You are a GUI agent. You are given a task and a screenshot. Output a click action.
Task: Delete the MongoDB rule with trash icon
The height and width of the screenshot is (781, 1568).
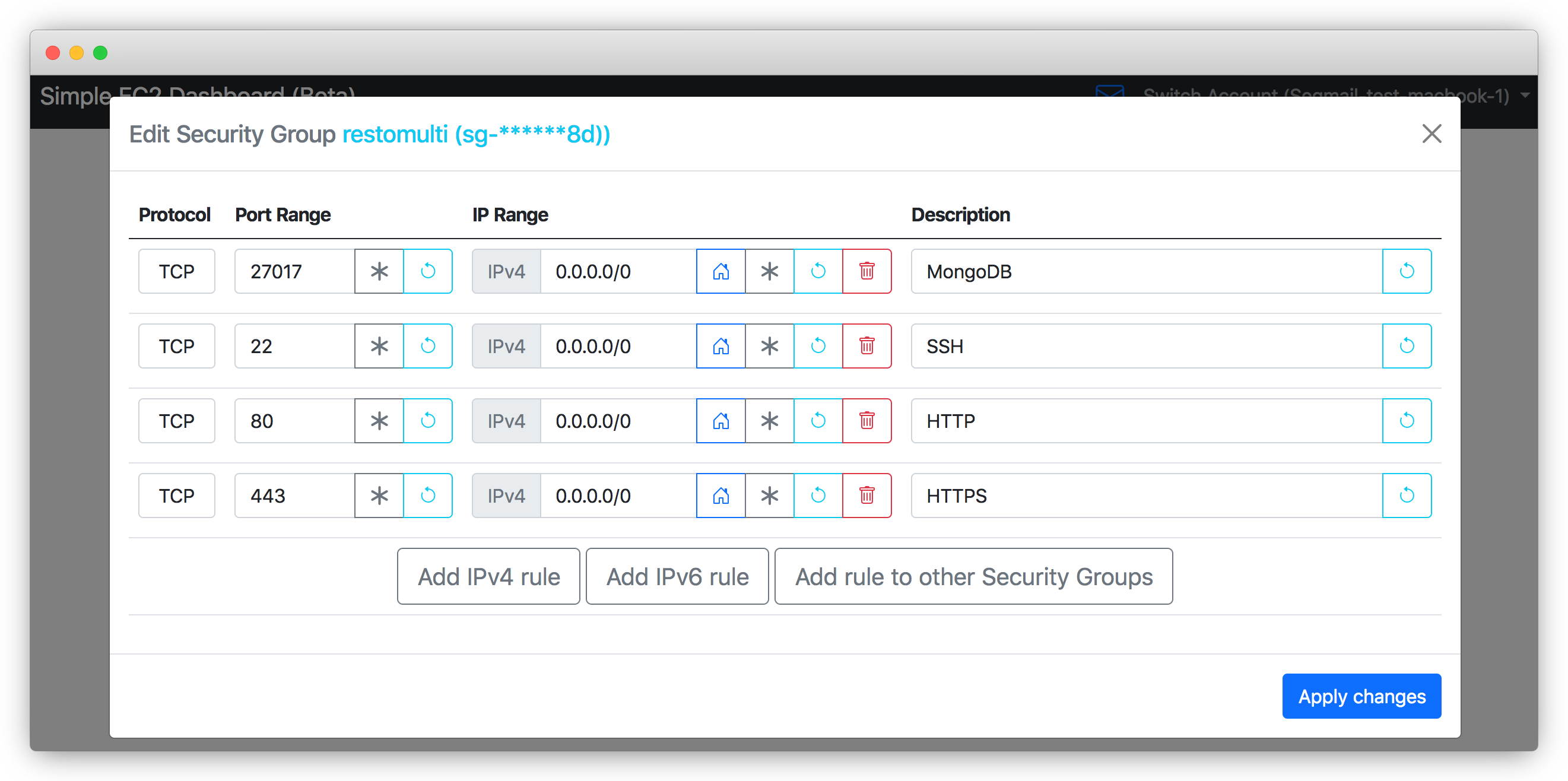[866, 271]
